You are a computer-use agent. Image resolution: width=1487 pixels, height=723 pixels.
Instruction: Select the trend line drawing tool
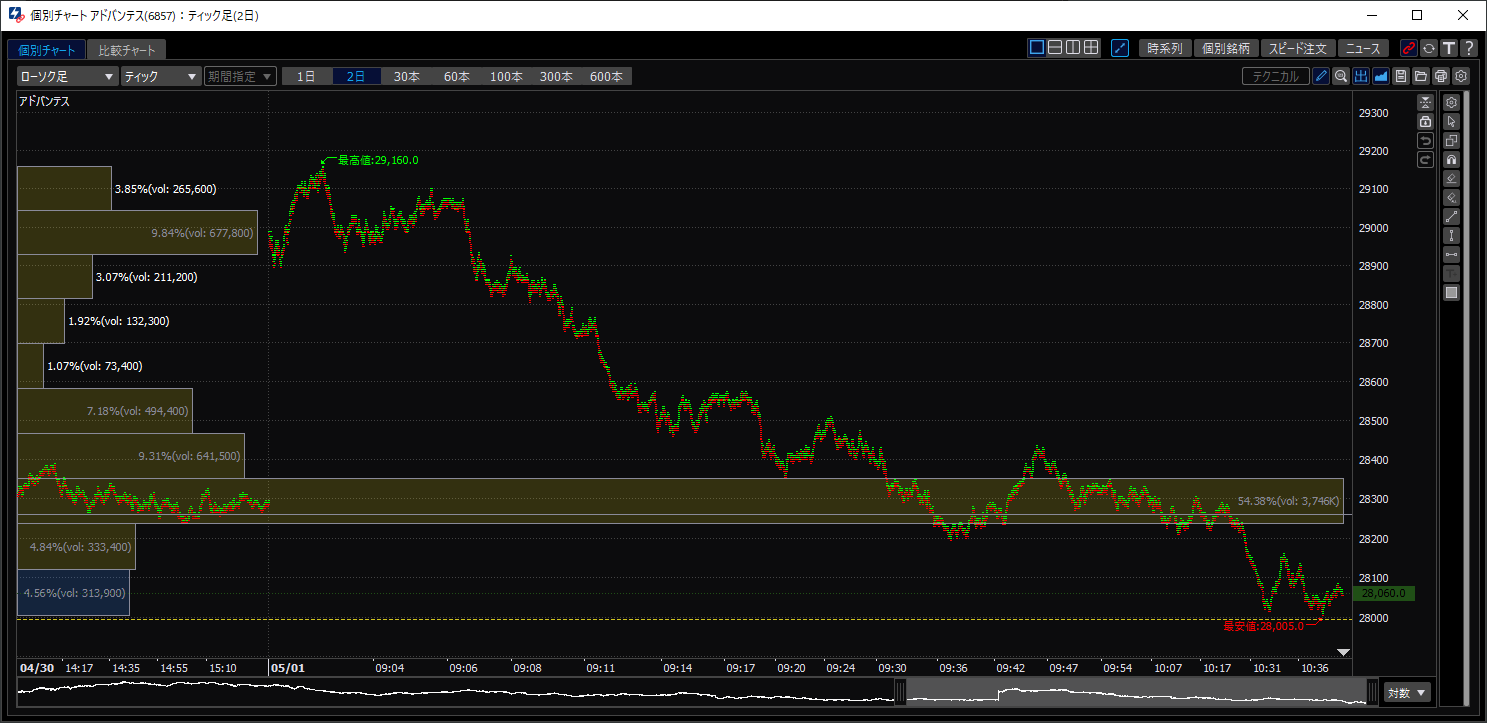1452,217
